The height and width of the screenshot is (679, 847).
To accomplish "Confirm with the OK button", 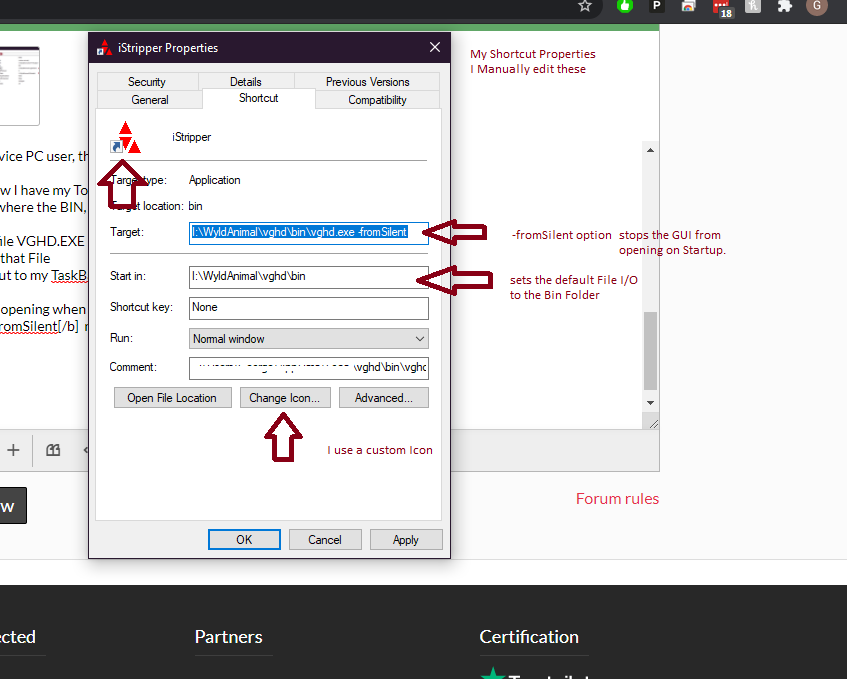I will [244, 540].
